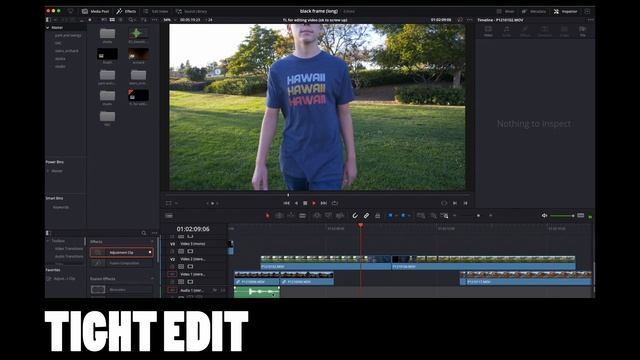Select Video Transitions in Toolbox
The image size is (640, 360).
coord(69,249)
